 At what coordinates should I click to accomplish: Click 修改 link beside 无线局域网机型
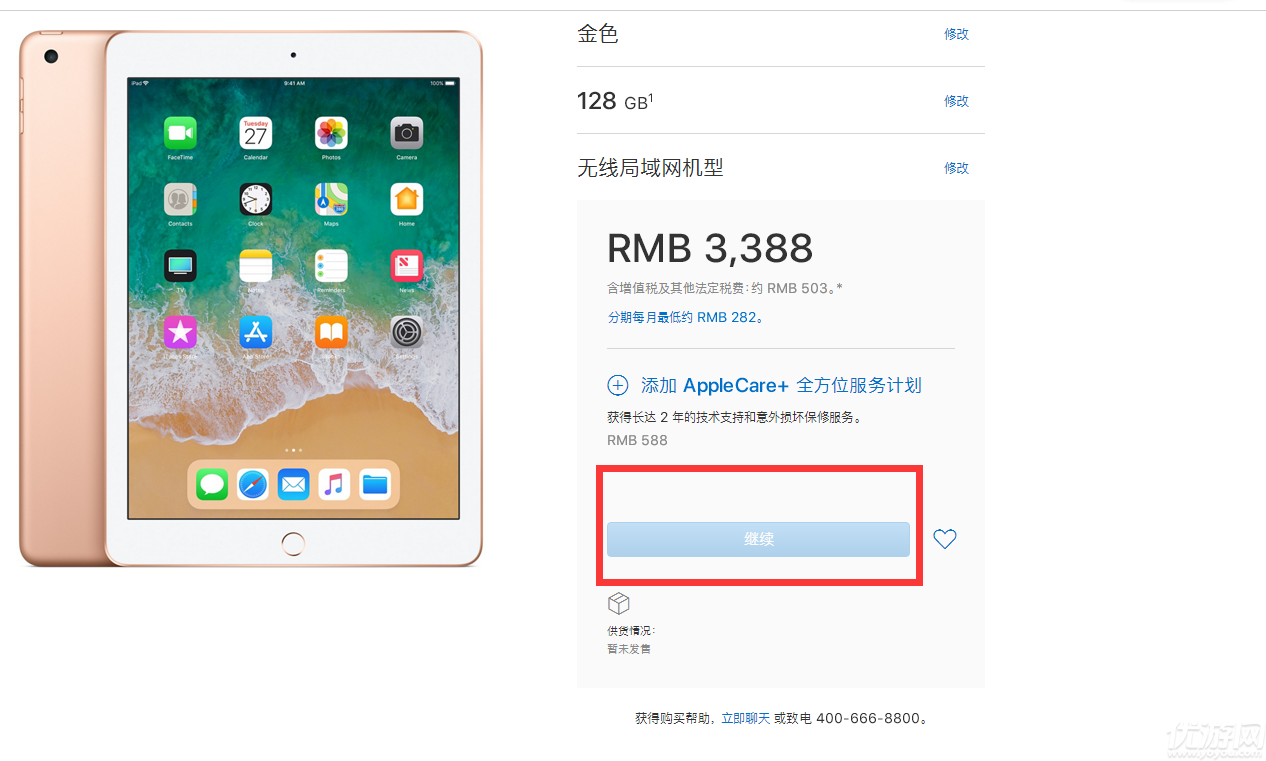957,168
